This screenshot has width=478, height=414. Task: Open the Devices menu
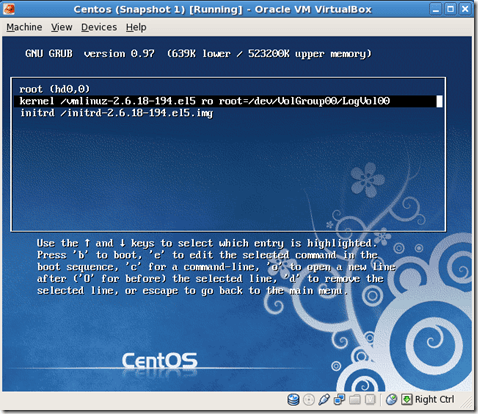coord(99,27)
